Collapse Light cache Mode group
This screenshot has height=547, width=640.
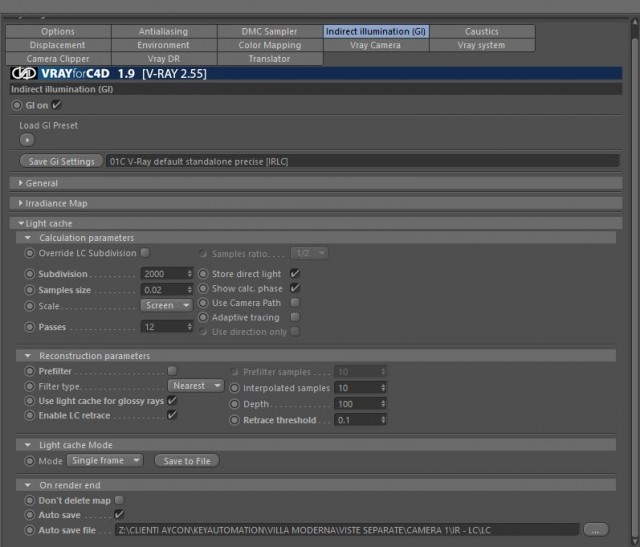click(27, 445)
